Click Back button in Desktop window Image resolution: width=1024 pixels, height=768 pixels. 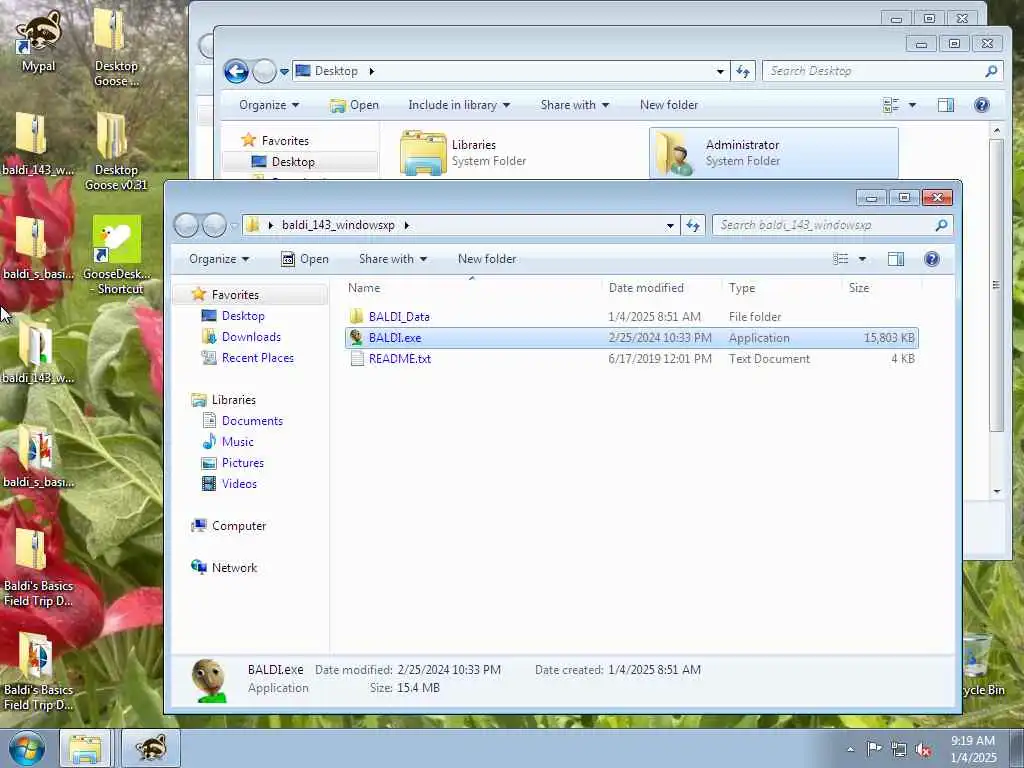click(x=236, y=71)
